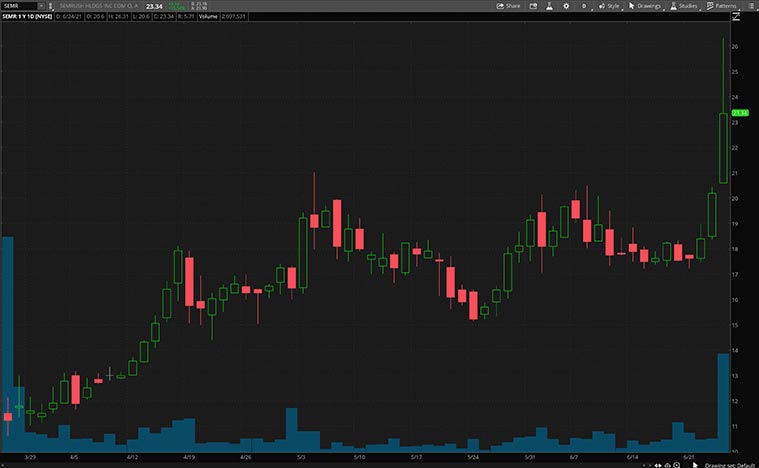Image resolution: width=759 pixels, height=468 pixels.
Task: Click the current price 23.34 bubble
Action: pos(740,113)
